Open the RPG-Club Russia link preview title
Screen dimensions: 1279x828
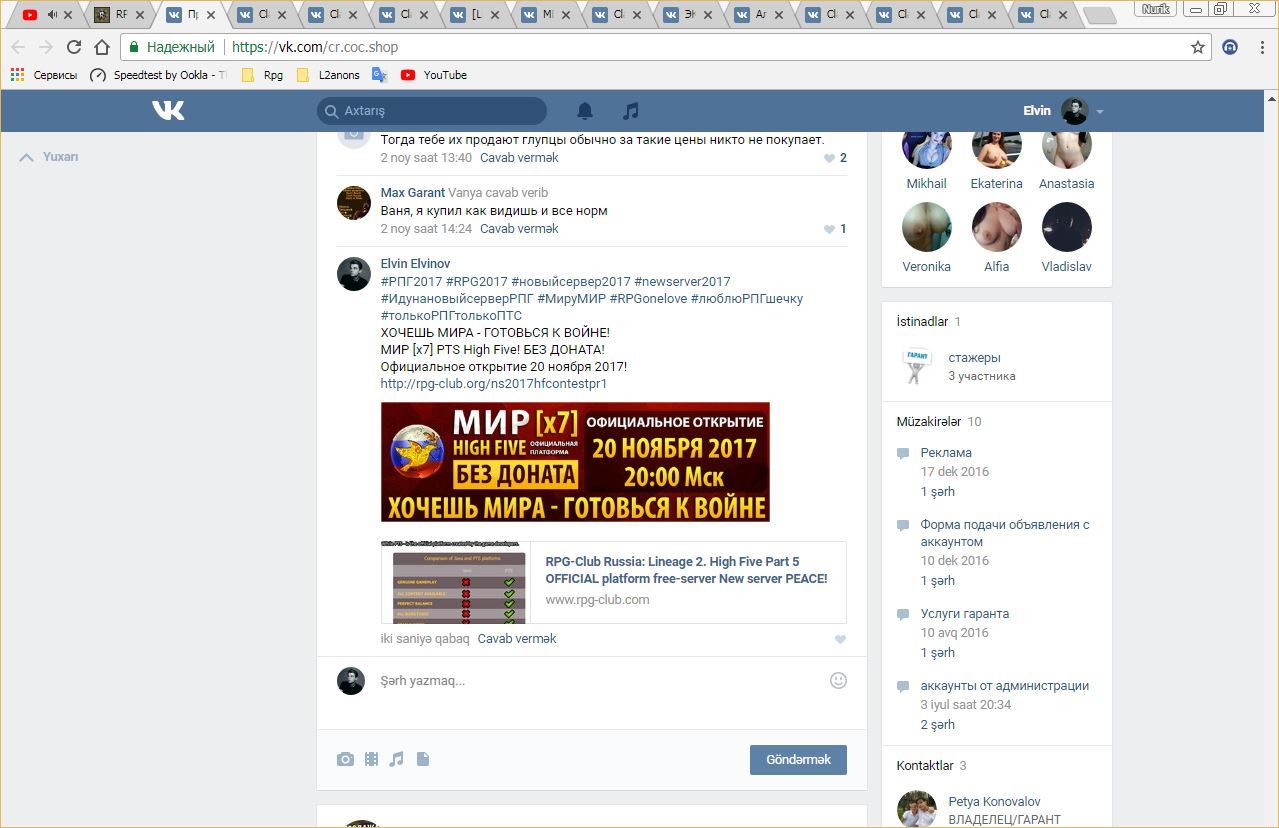[686, 570]
